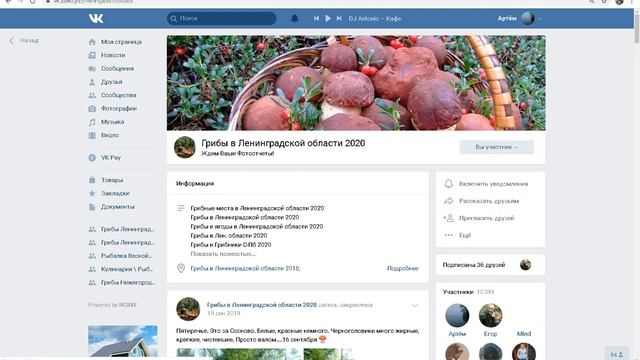Screen dimensions: 640x360
Task: Click the document icon next to Документы
Action: point(92,207)
